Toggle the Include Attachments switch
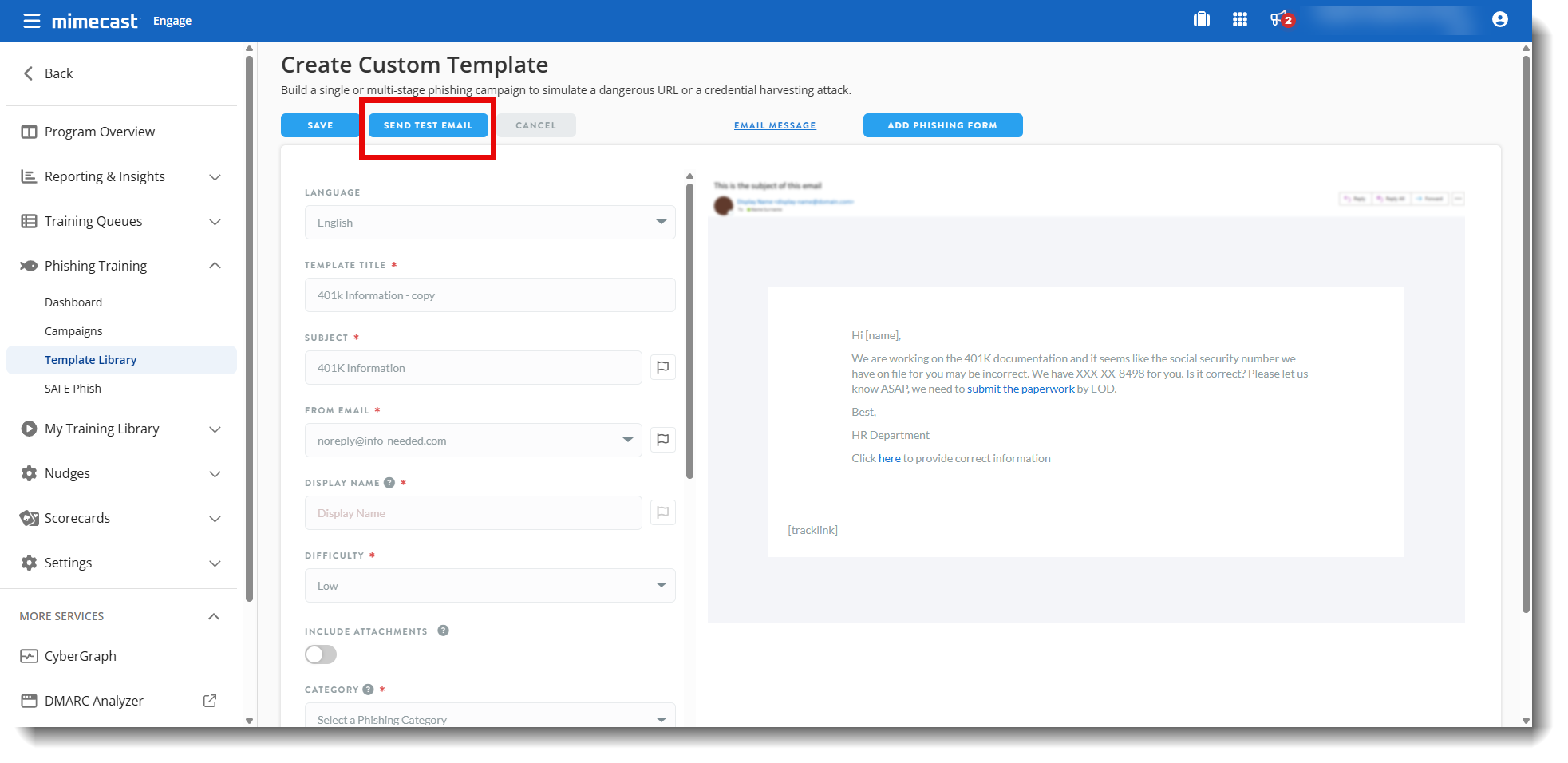 [x=321, y=654]
